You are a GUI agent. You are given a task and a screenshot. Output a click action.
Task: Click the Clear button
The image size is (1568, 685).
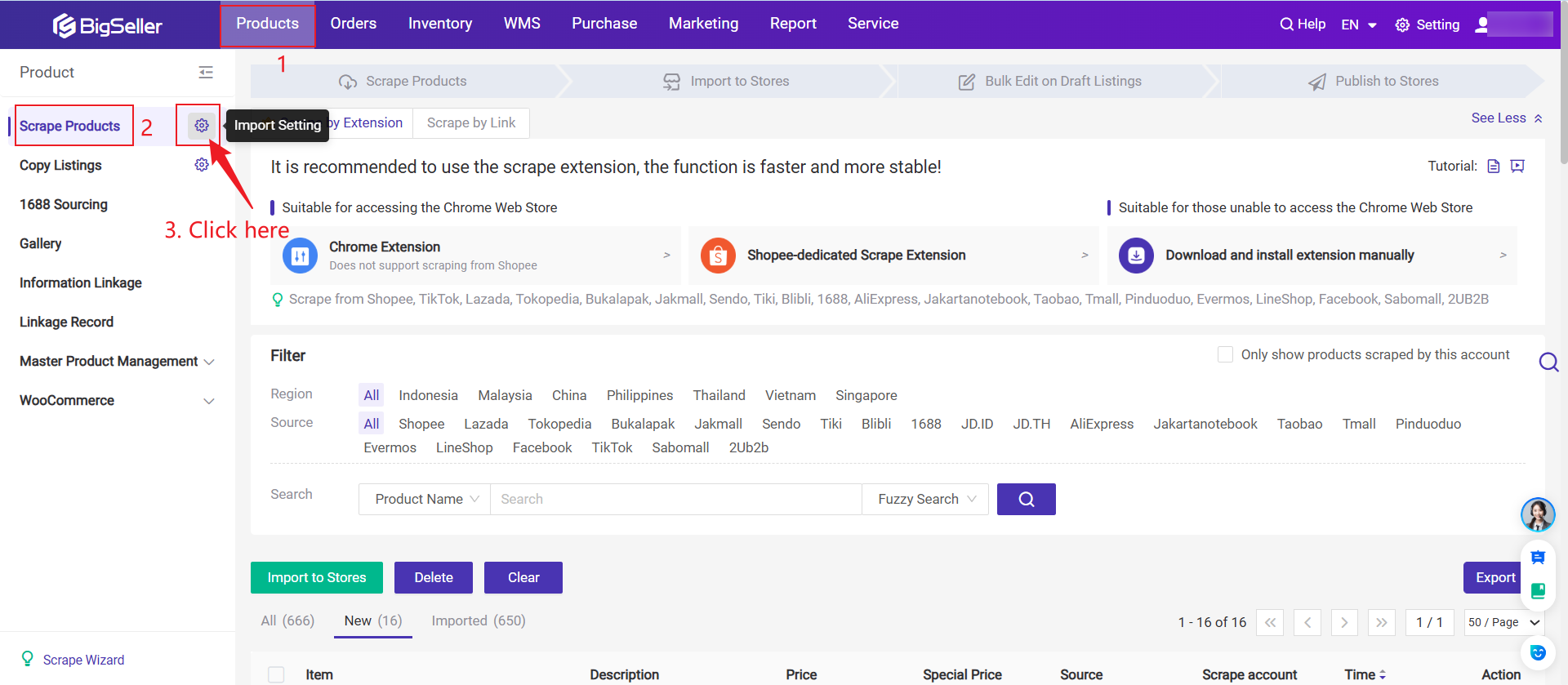(523, 577)
